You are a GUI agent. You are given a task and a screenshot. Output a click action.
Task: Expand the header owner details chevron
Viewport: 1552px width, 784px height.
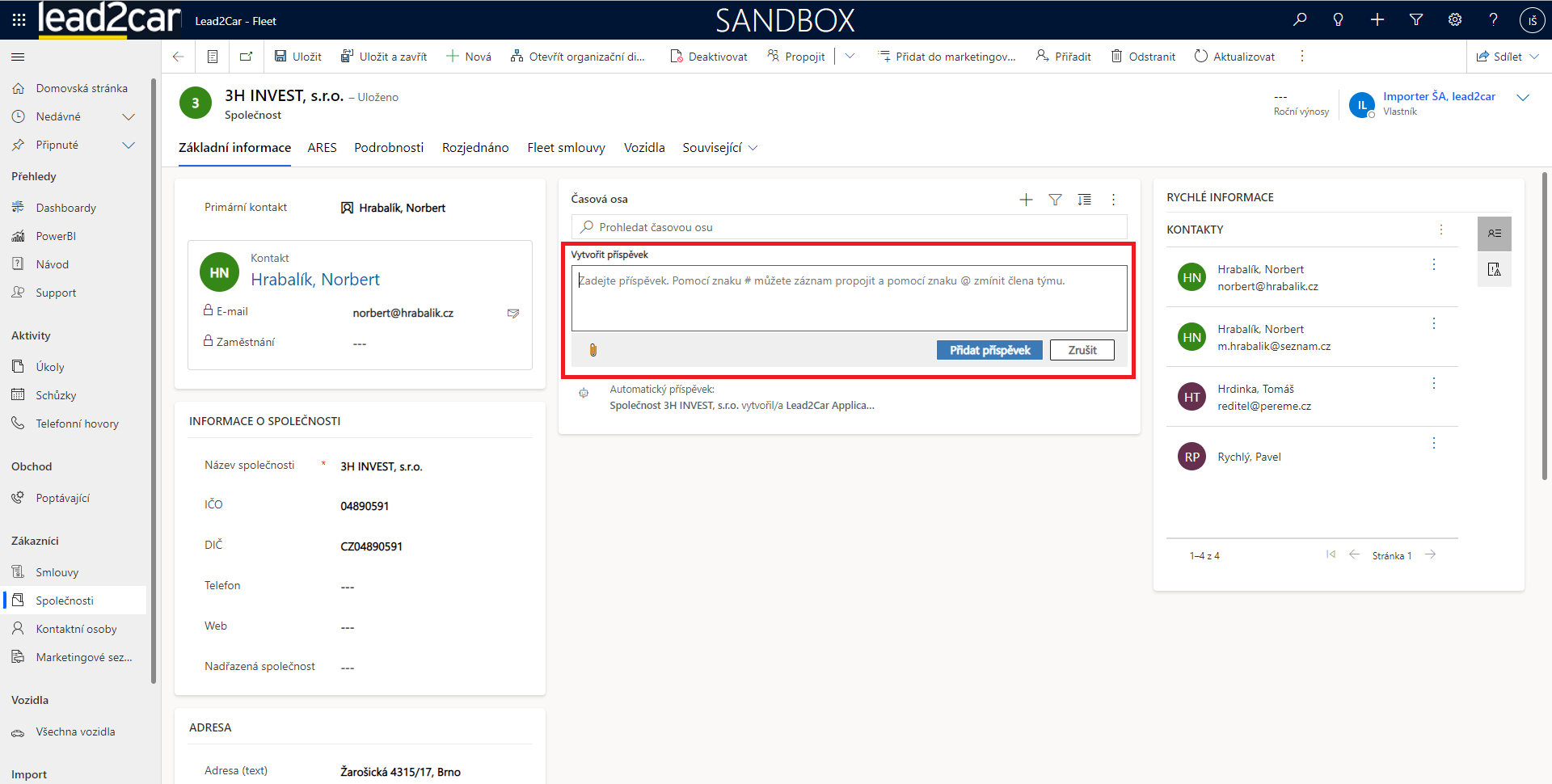(x=1523, y=98)
